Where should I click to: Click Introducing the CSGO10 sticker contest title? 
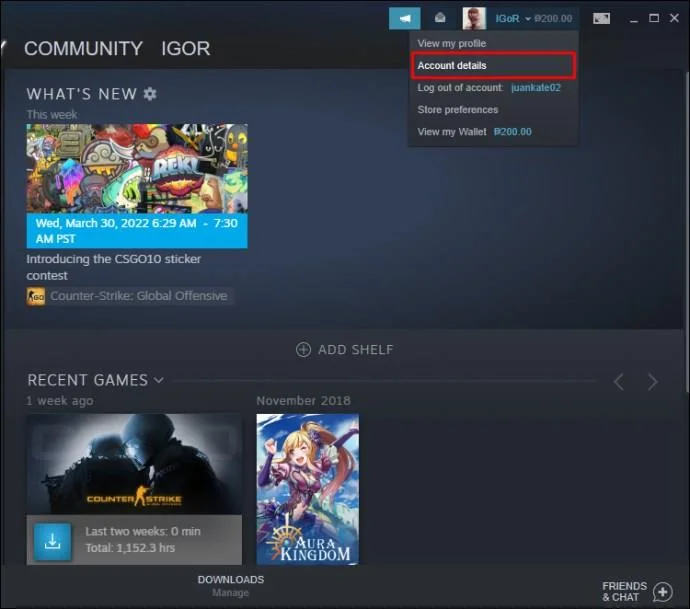(114, 267)
